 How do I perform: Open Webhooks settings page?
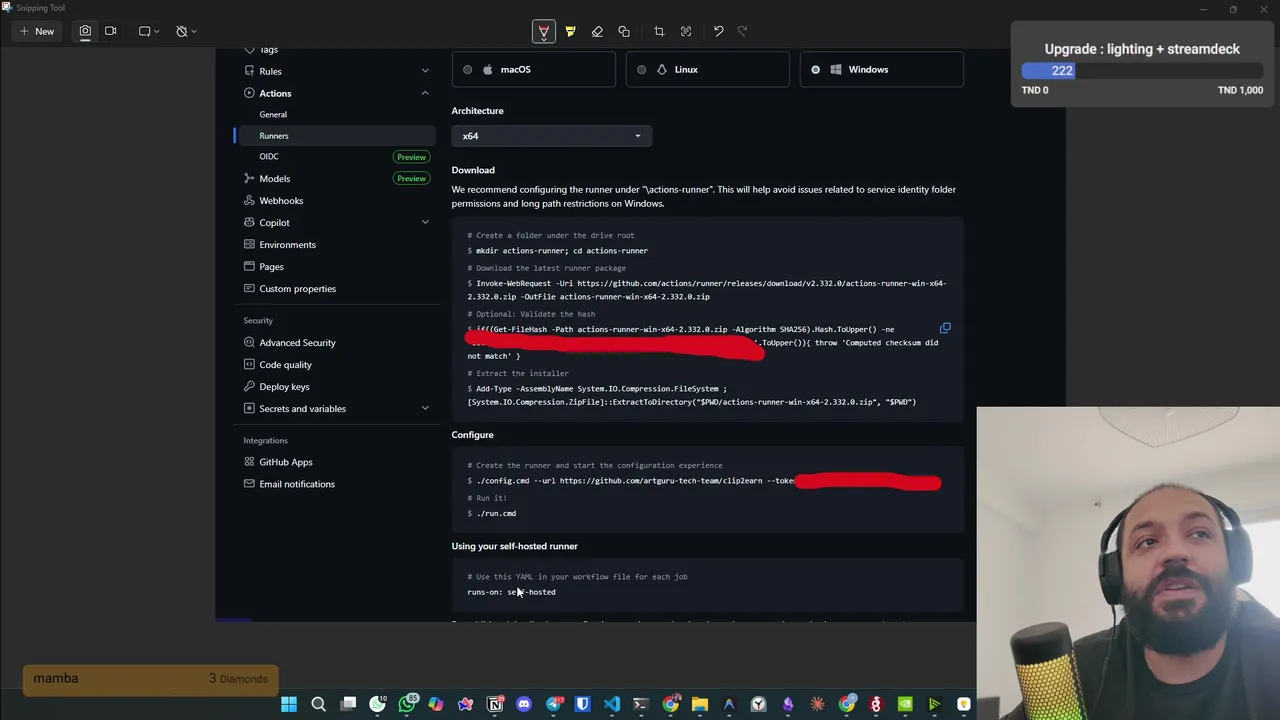tap(281, 200)
